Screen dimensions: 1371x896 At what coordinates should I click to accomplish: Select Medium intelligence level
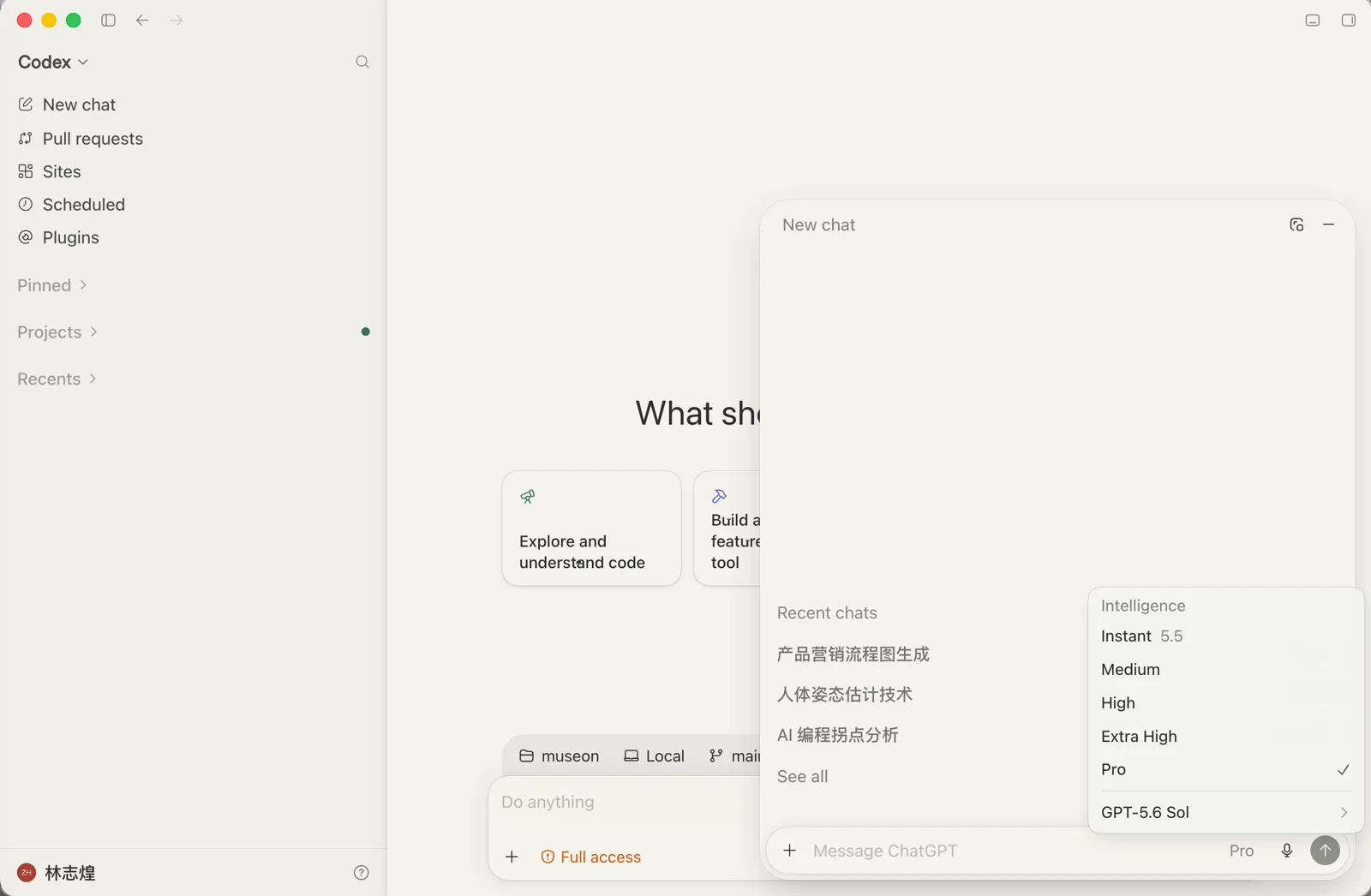click(x=1225, y=670)
